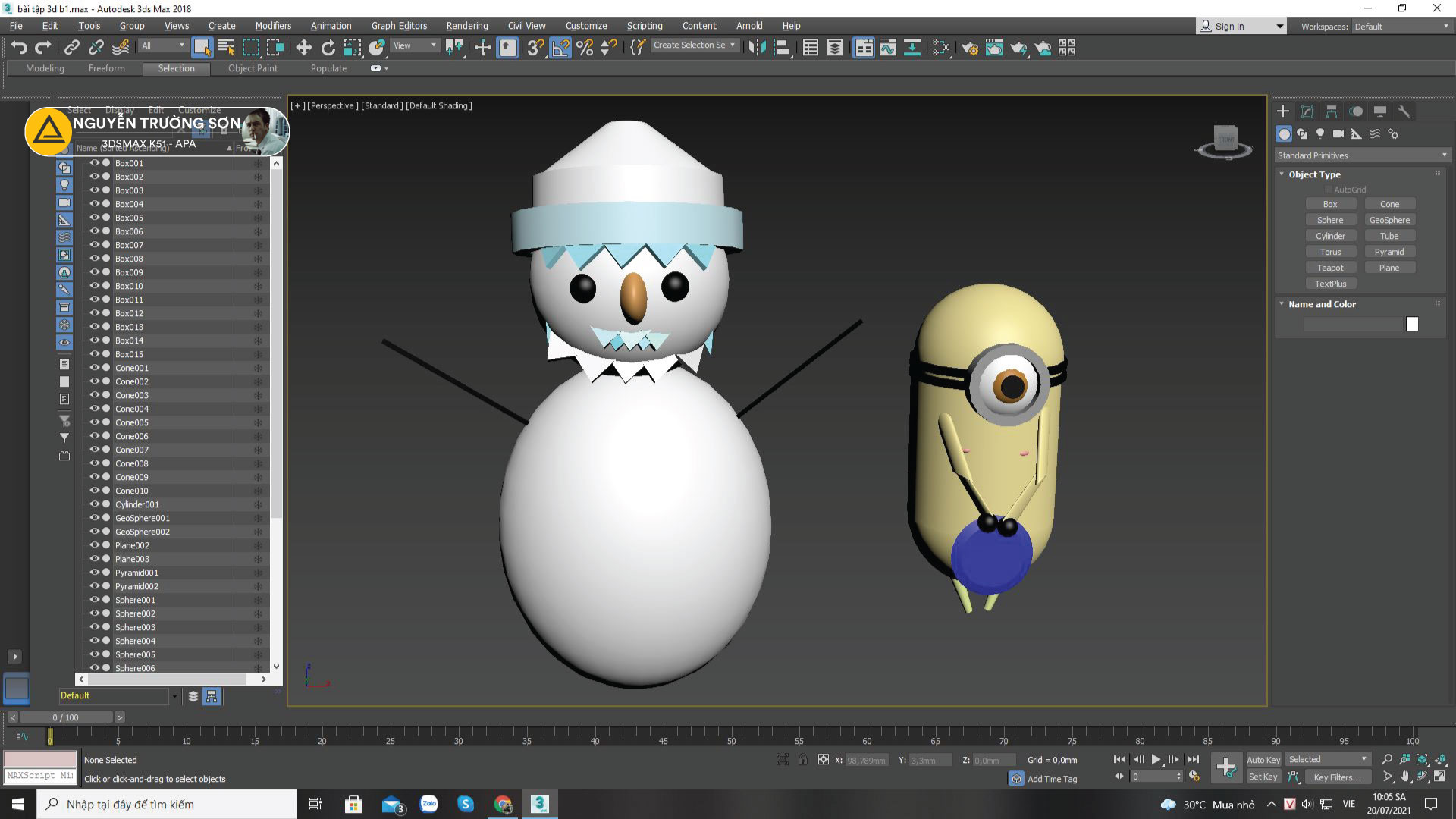Select the Move tool in the toolbar
Viewport: 1456px width, 819px height.
(303, 48)
